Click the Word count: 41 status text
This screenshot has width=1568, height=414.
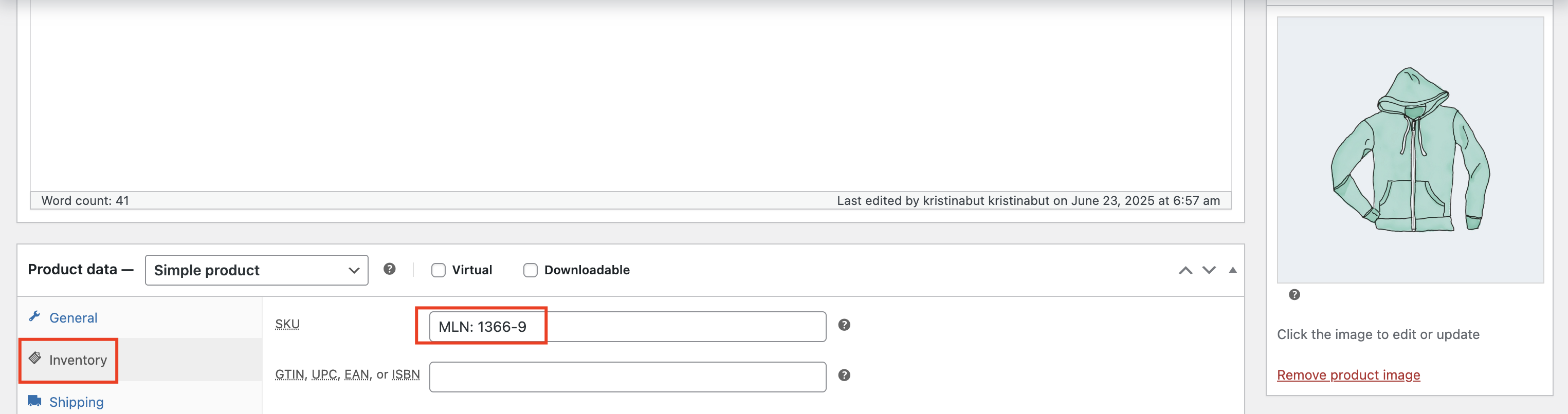85,201
